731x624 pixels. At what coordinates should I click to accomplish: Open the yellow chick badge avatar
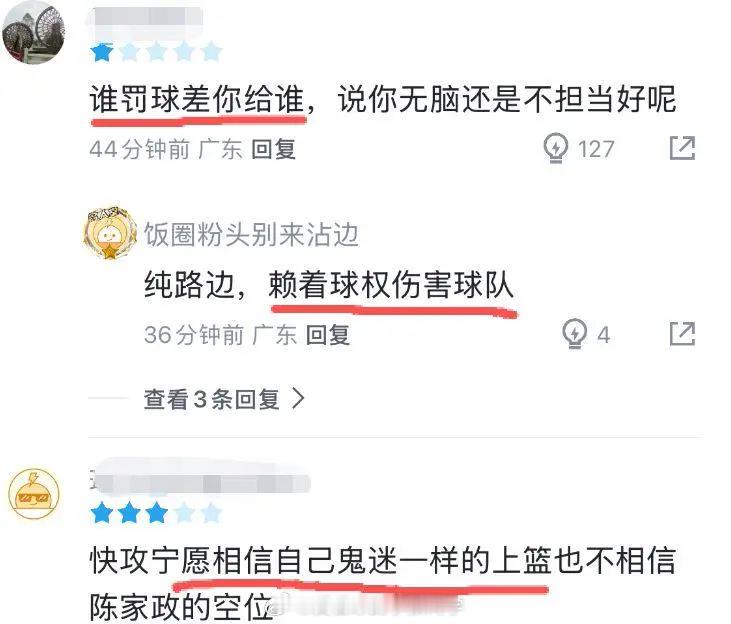click(x=110, y=233)
